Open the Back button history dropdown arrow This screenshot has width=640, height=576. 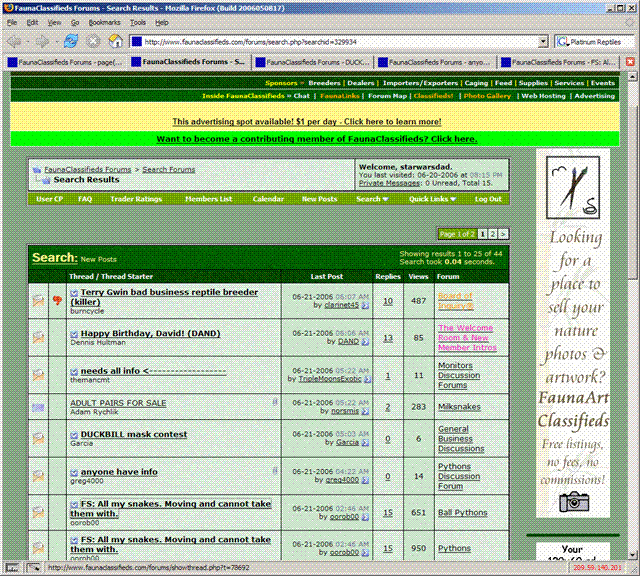(x=27, y=42)
